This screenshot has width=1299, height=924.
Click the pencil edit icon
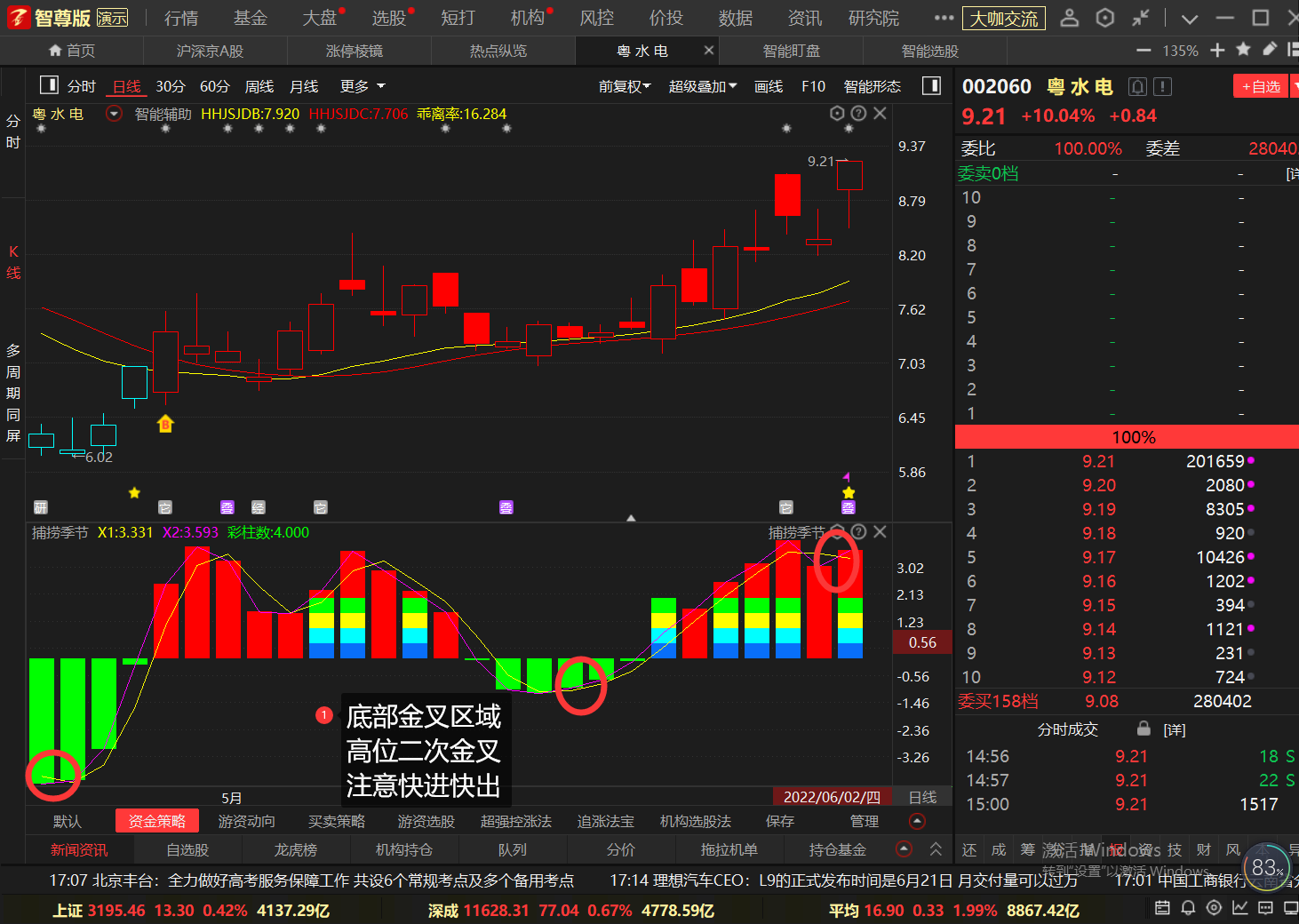(x=1270, y=50)
